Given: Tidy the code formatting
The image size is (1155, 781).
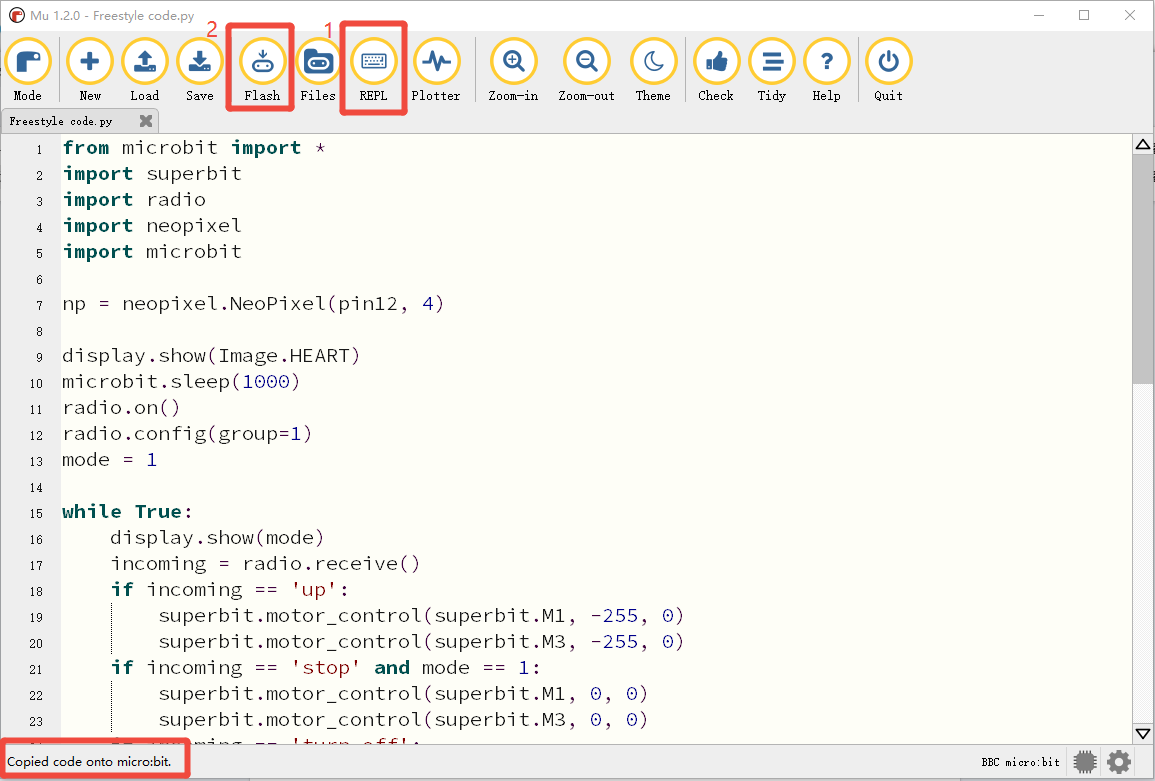Looking at the screenshot, I should (772, 70).
